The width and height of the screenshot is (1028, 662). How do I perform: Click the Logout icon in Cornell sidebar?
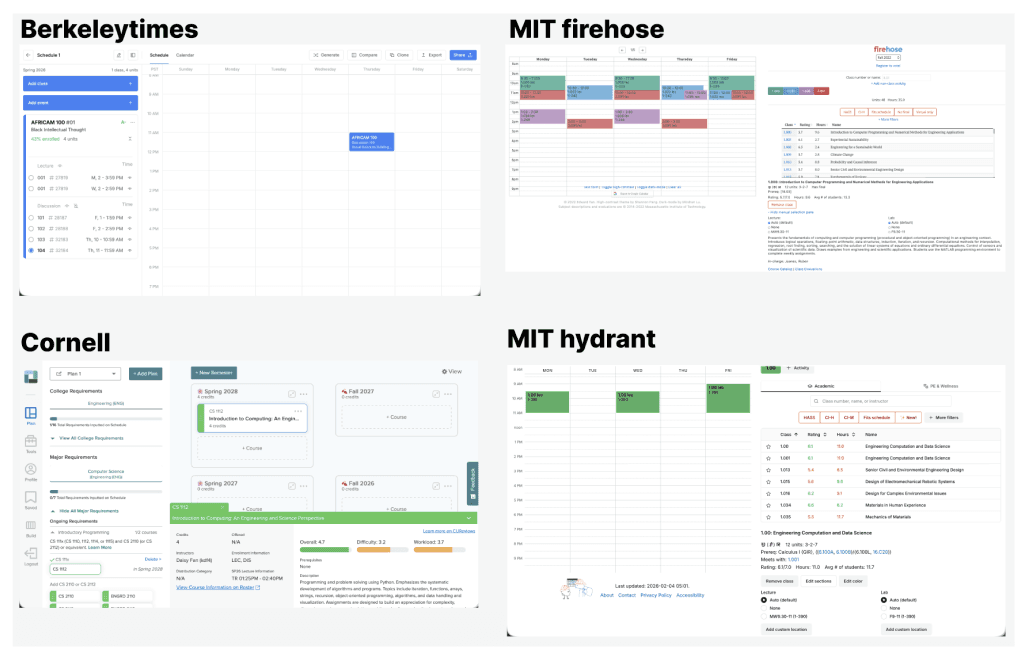(x=31, y=556)
